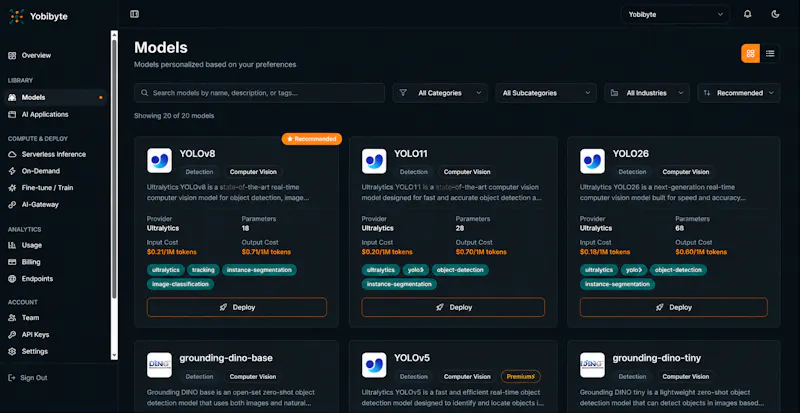Deploy the YOLOv8 model
Screen dimensions: 800x413
(237, 307)
